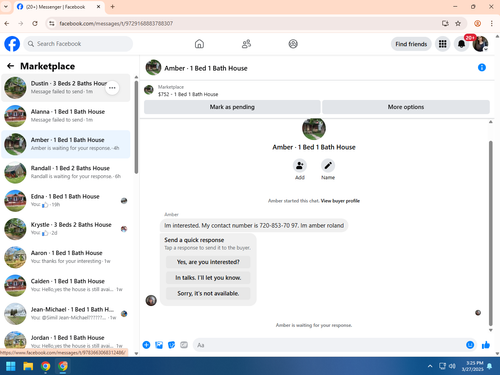The height and width of the screenshot is (375, 500).
Task: Open the Jean-Michael conversation
Action: pyautogui.click(x=66, y=314)
